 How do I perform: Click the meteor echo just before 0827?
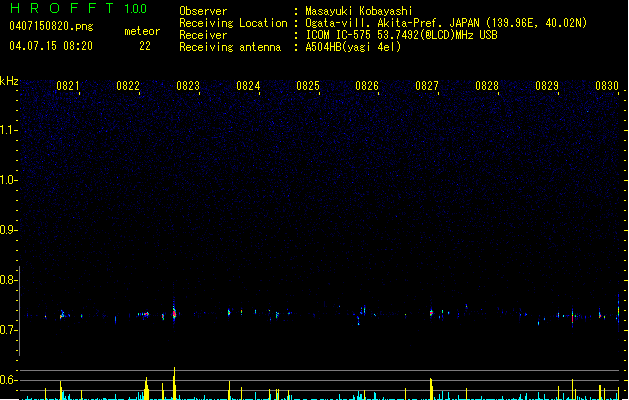click(431, 313)
